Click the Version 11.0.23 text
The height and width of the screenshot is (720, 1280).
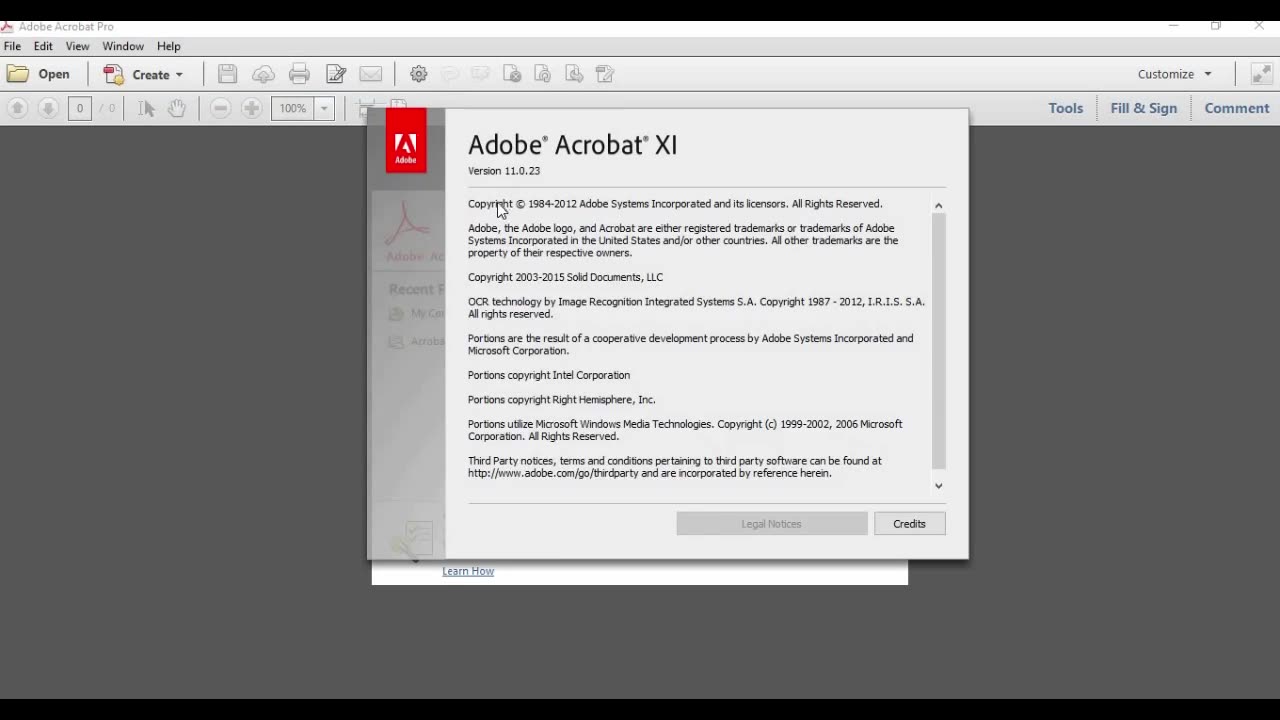point(504,171)
